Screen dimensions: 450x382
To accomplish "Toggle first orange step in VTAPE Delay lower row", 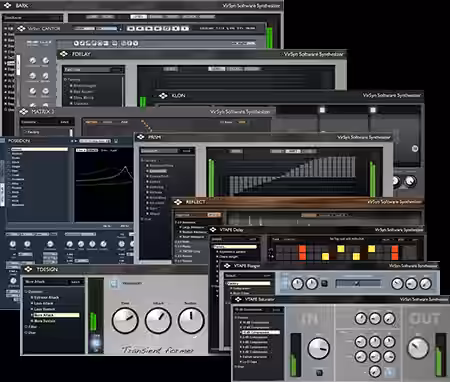I will tap(302, 256).
